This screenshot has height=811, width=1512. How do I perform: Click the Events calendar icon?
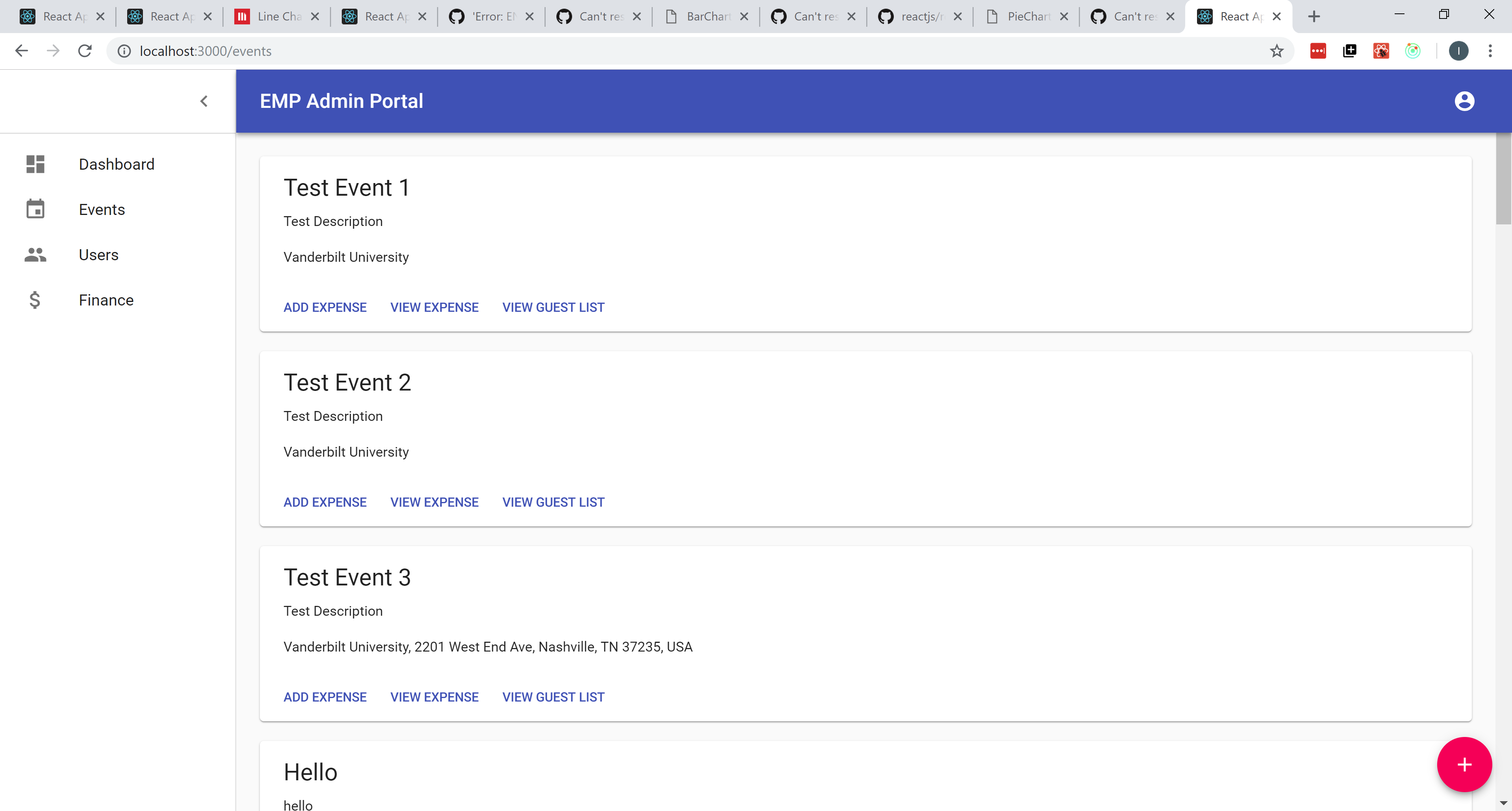pyautogui.click(x=35, y=209)
